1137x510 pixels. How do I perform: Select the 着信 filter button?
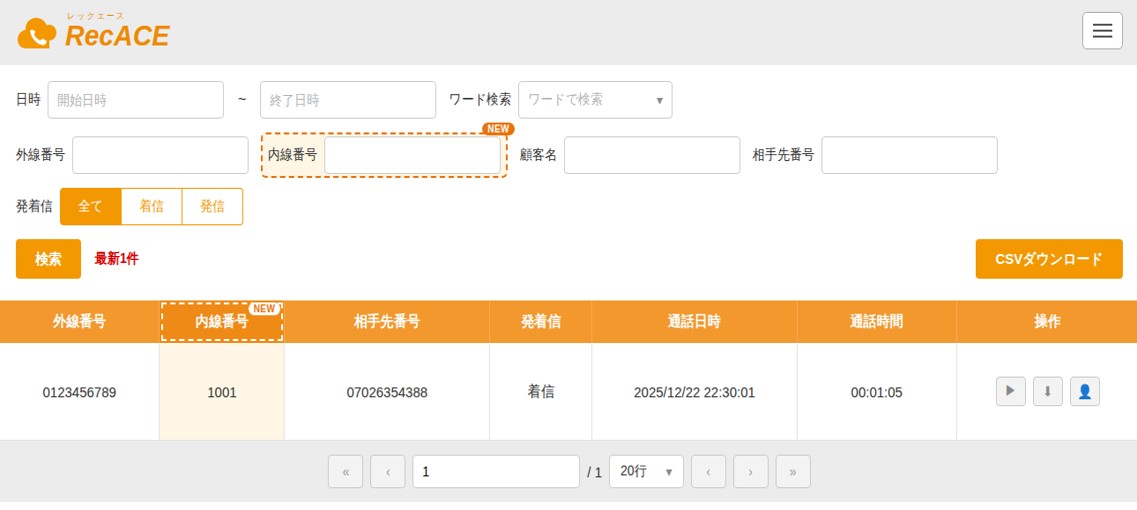152,207
